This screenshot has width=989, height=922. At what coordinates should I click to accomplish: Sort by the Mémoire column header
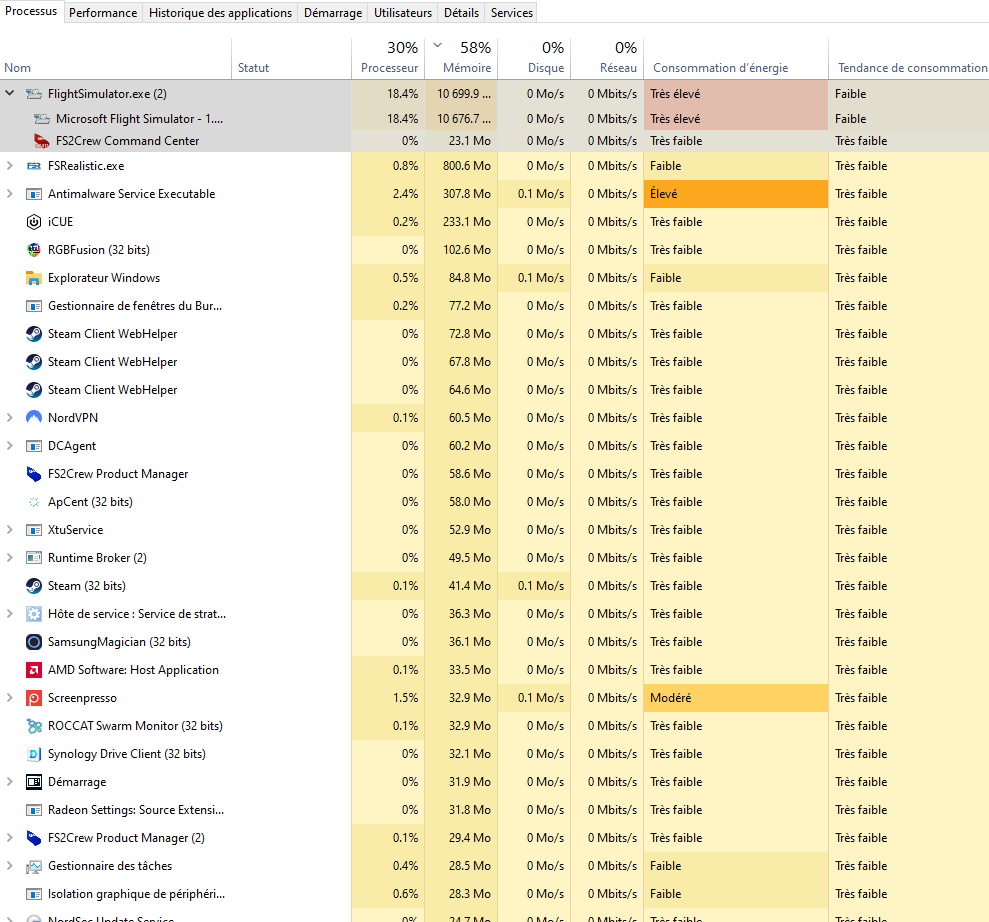pyautogui.click(x=461, y=59)
